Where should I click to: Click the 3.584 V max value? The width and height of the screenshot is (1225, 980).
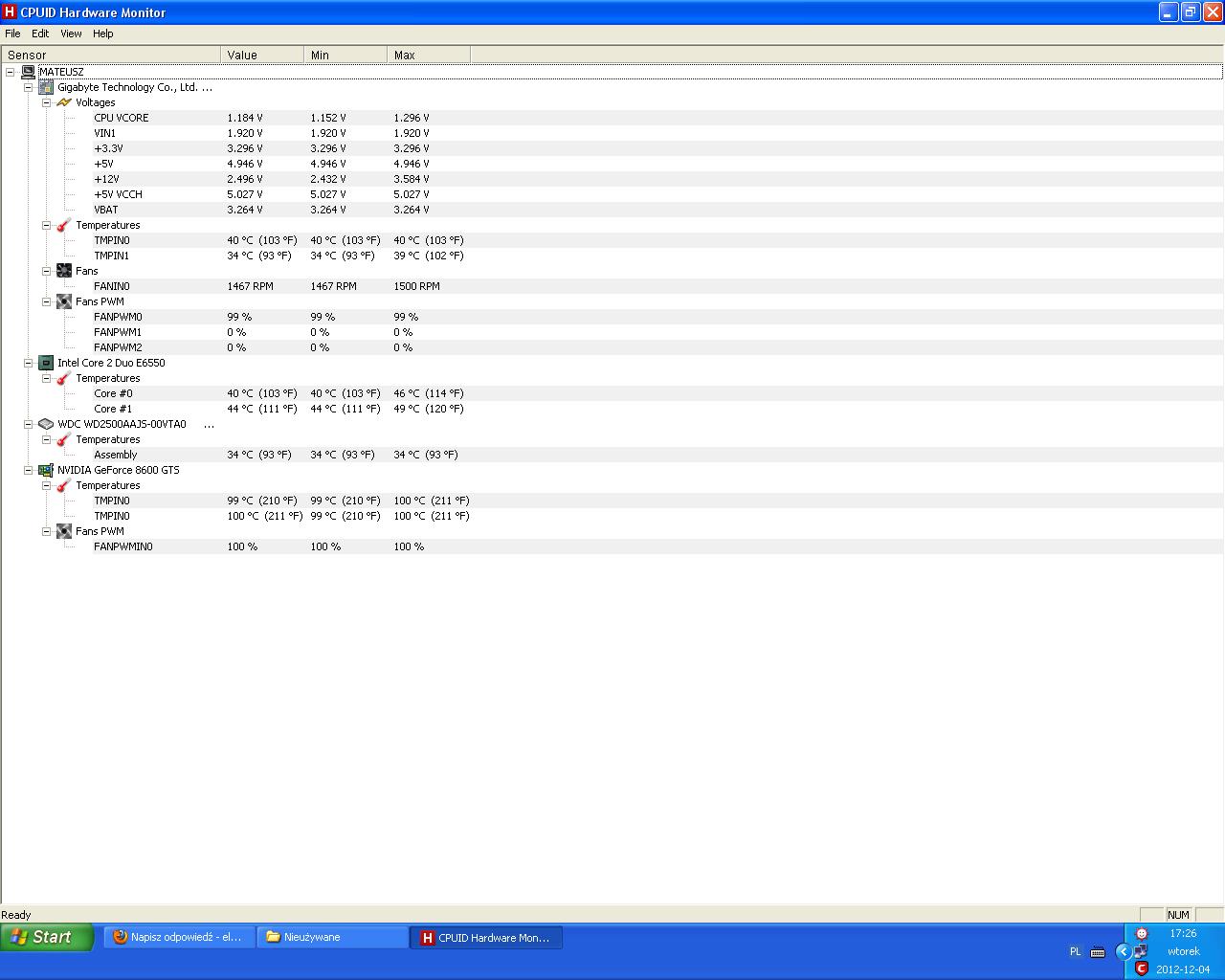point(412,179)
